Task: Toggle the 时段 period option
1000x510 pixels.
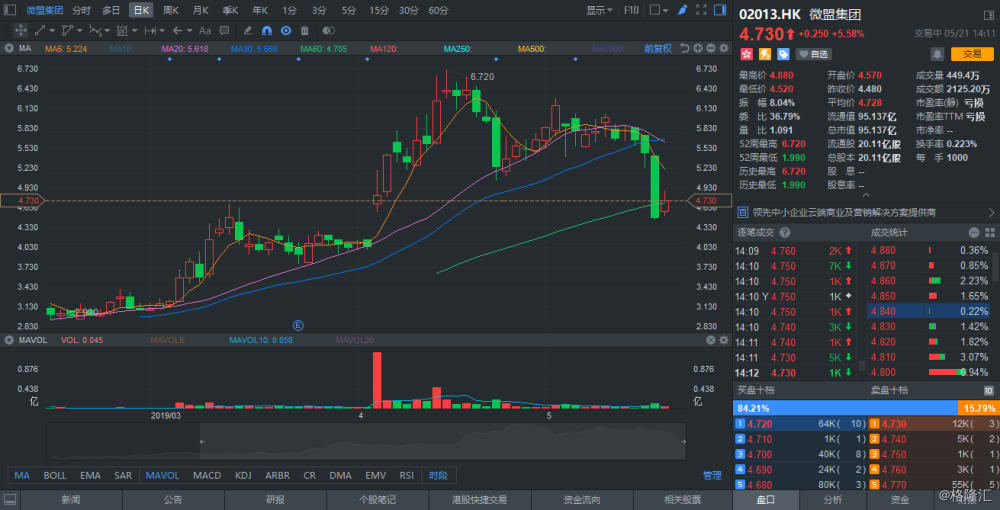Action: pos(438,475)
